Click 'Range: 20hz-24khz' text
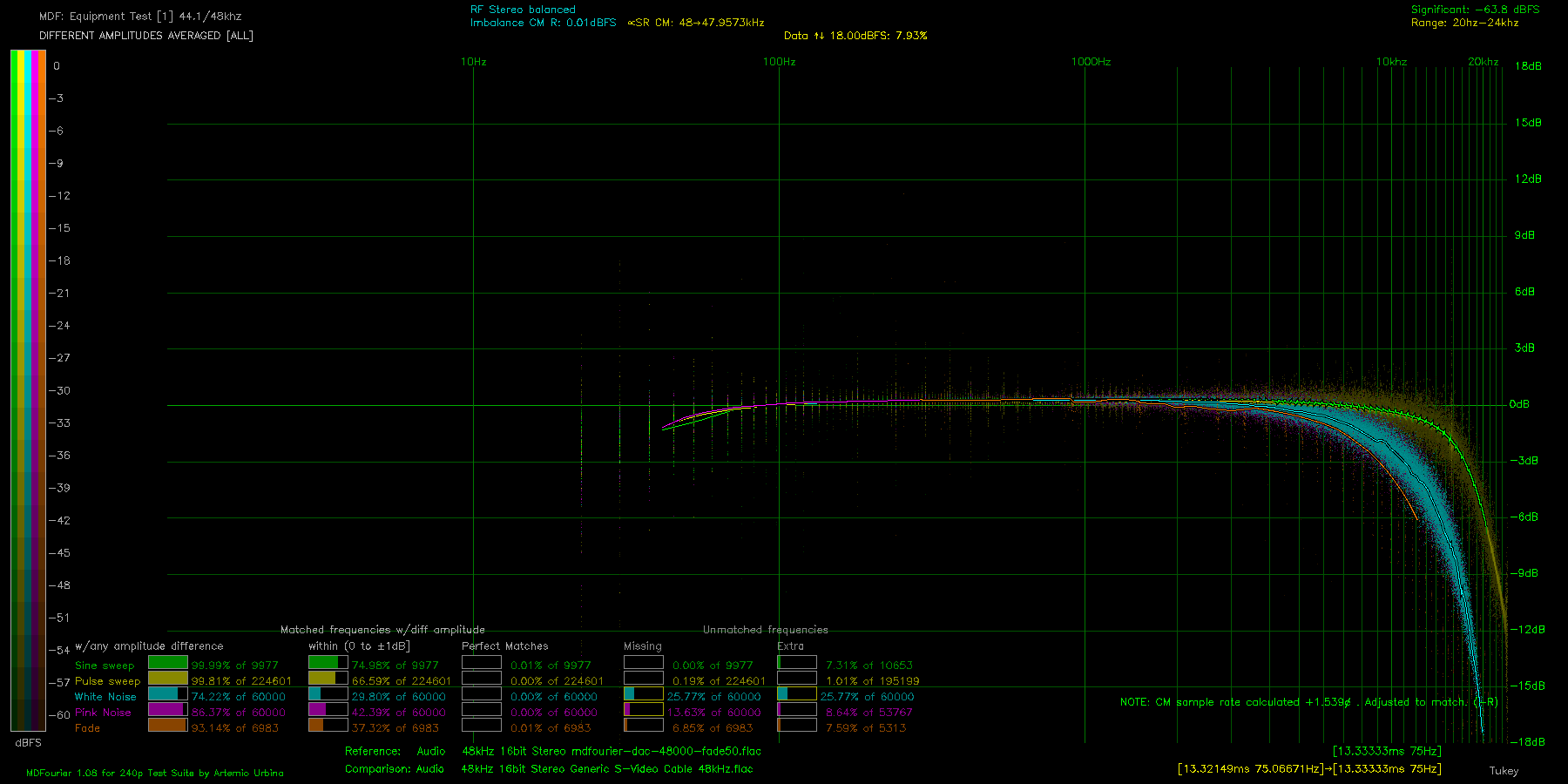 click(x=1465, y=23)
